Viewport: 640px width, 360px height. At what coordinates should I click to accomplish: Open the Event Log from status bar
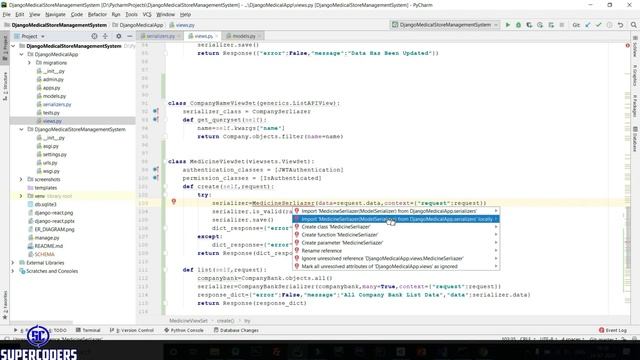pyautogui.click(x=612, y=330)
